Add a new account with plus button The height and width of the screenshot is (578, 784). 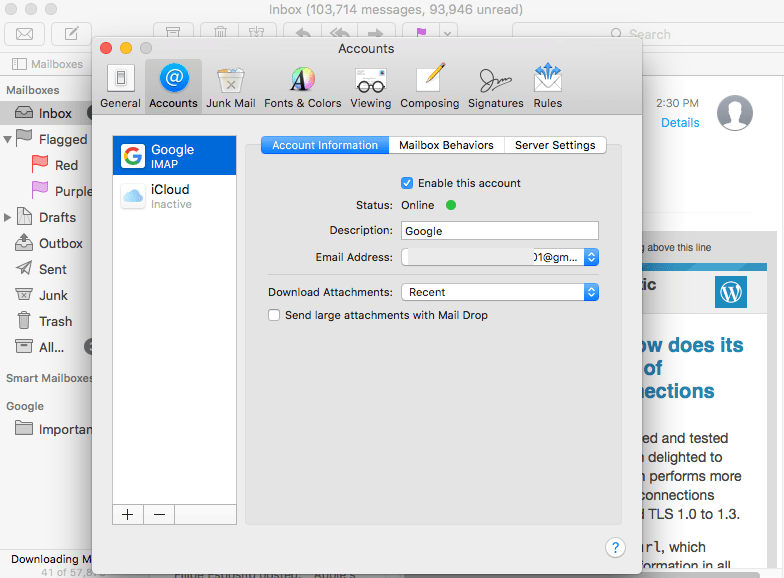coord(128,514)
